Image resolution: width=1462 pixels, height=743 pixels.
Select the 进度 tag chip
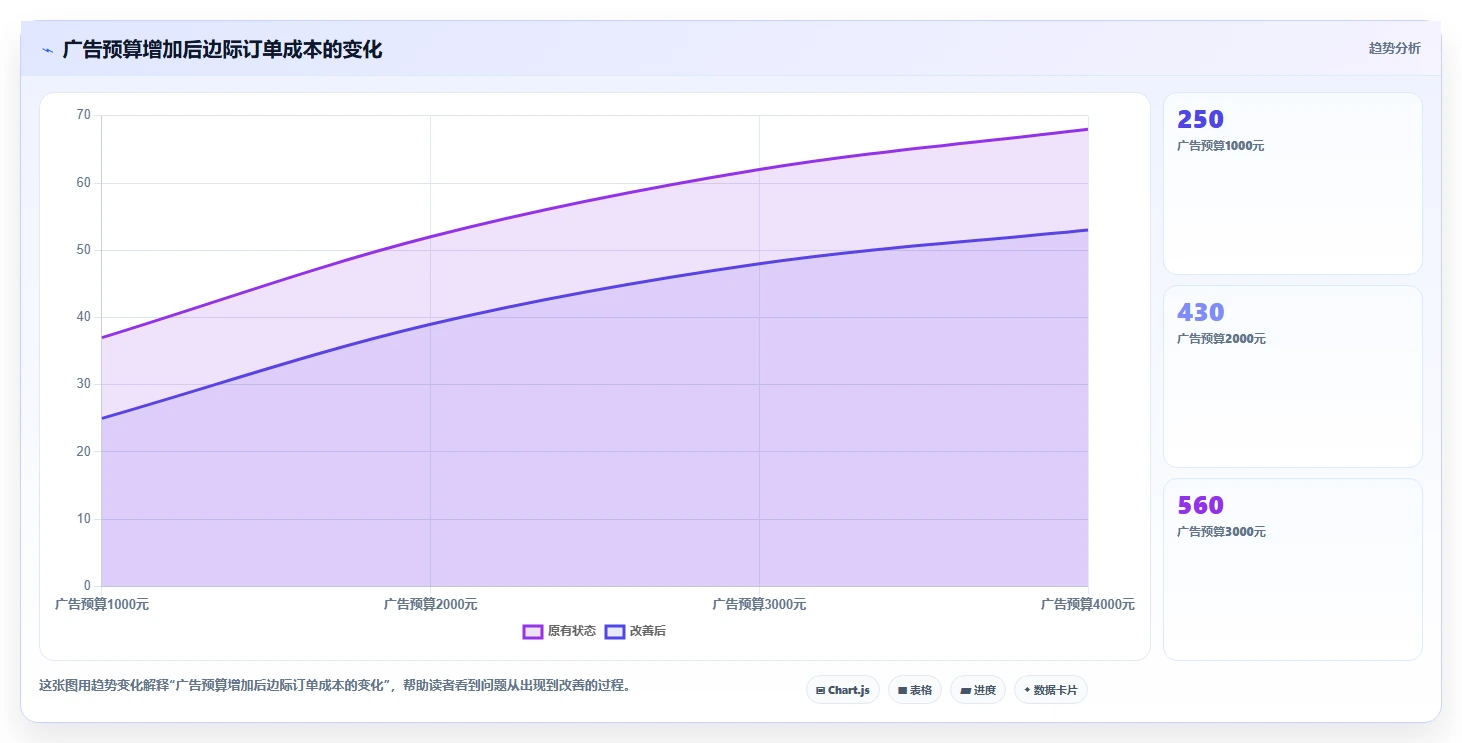pyautogui.click(x=978, y=690)
